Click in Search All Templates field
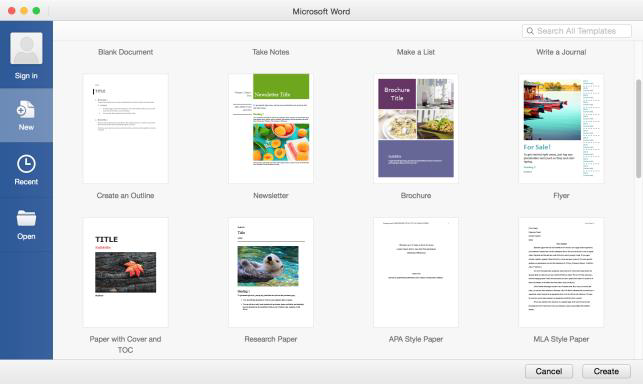 (x=577, y=31)
